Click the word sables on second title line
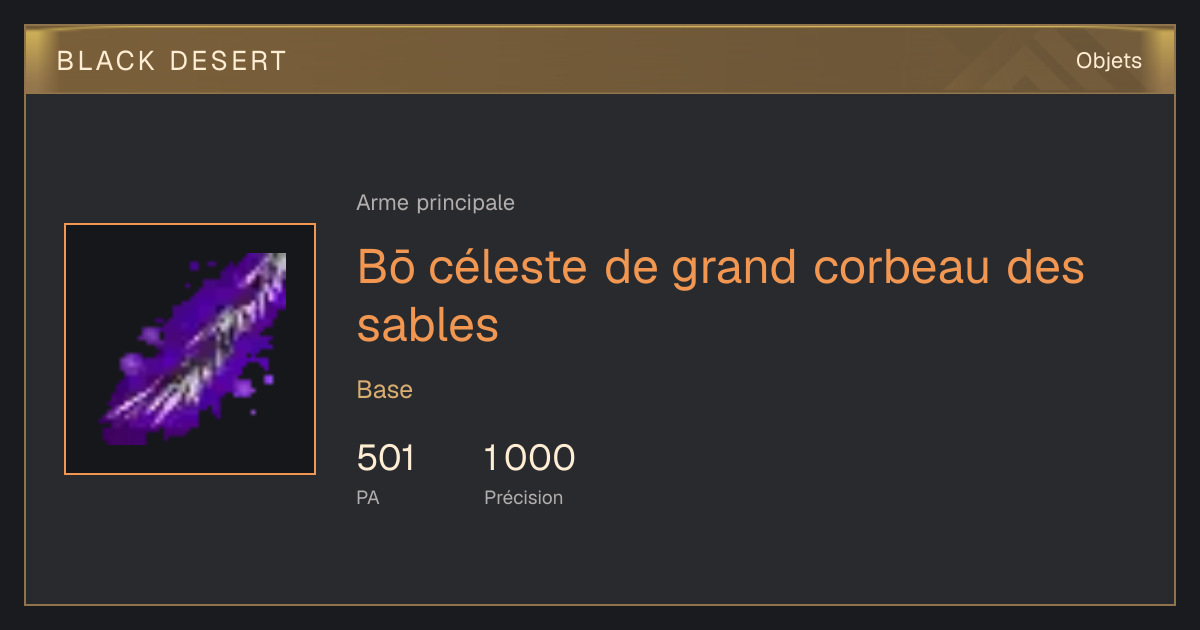This screenshot has width=1200, height=630. coord(428,324)
